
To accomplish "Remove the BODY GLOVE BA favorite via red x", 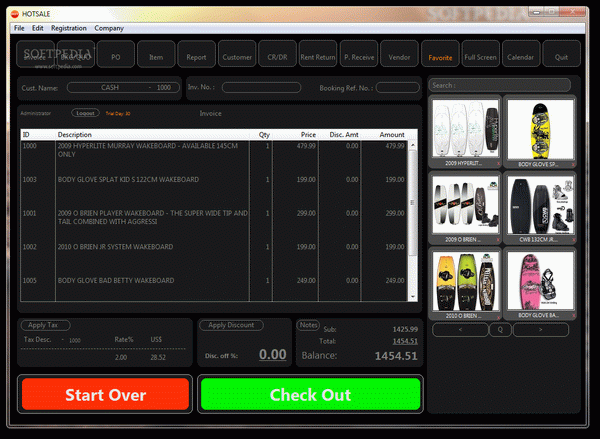I will point(573,316).
